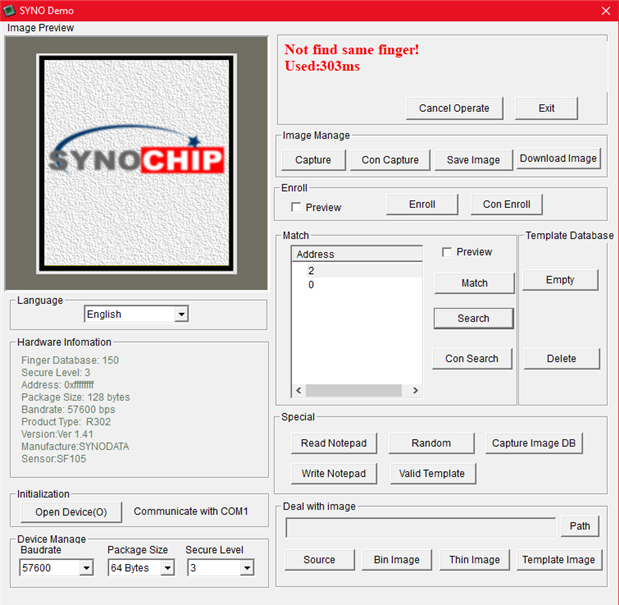Click Valid Template button
This screenshot has width=619, height=605.
click(432, 473)
